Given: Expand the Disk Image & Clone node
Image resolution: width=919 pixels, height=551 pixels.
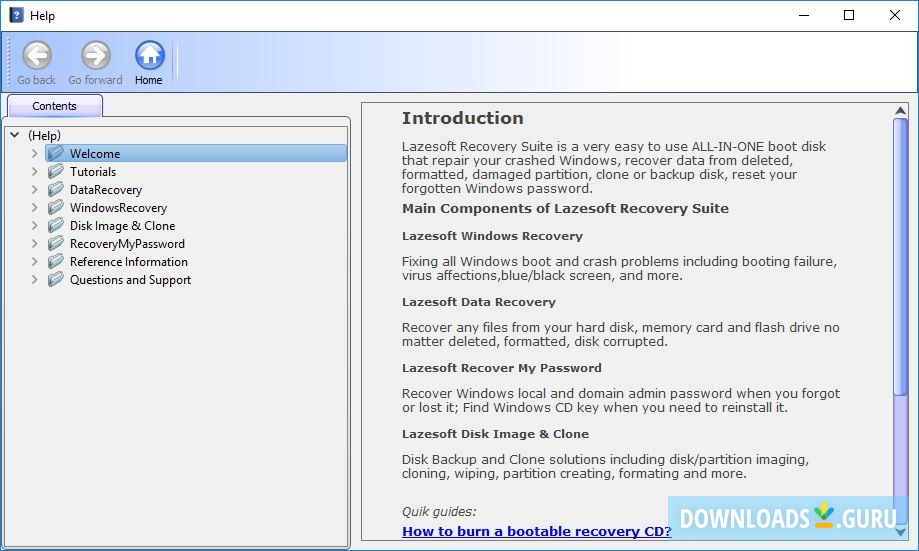Looking at the screenshot, I should [x=35, y=226].
